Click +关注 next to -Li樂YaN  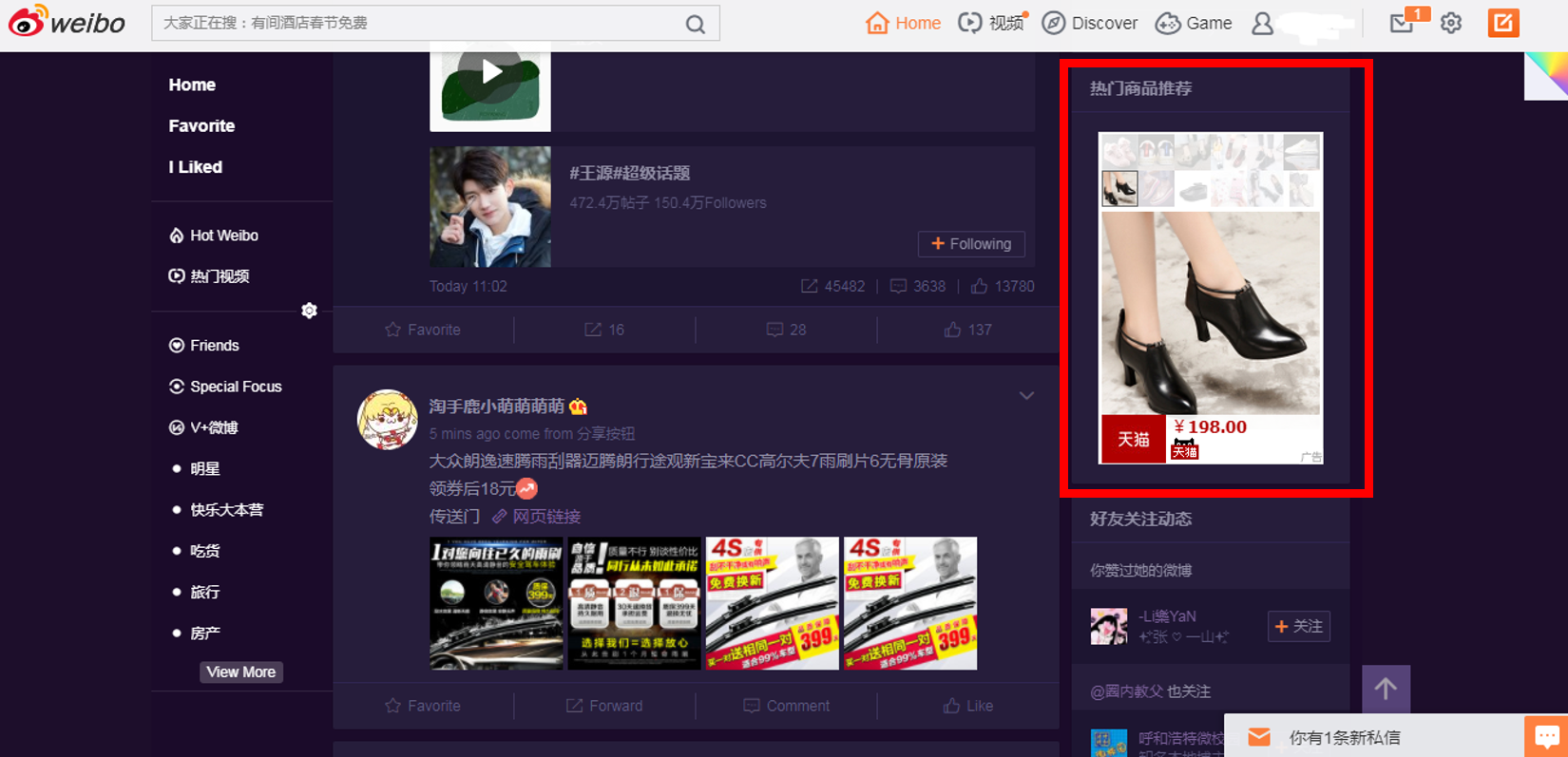tap(1299, 626)
